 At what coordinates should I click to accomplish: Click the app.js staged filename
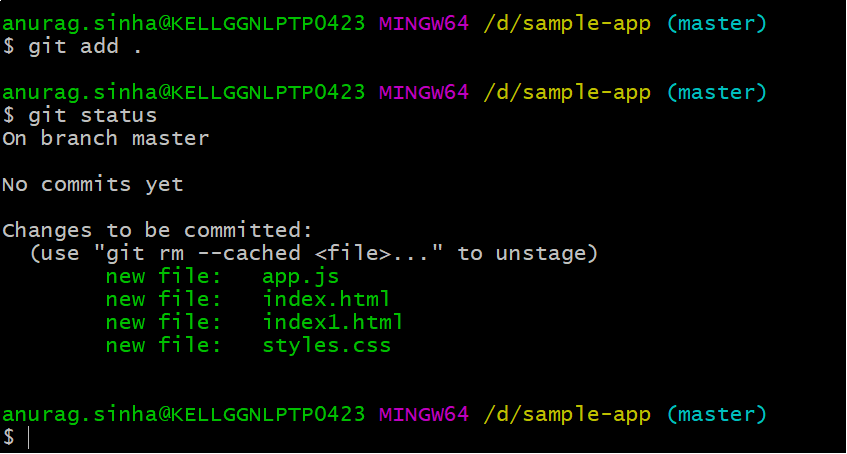click(x=300, y=276)
